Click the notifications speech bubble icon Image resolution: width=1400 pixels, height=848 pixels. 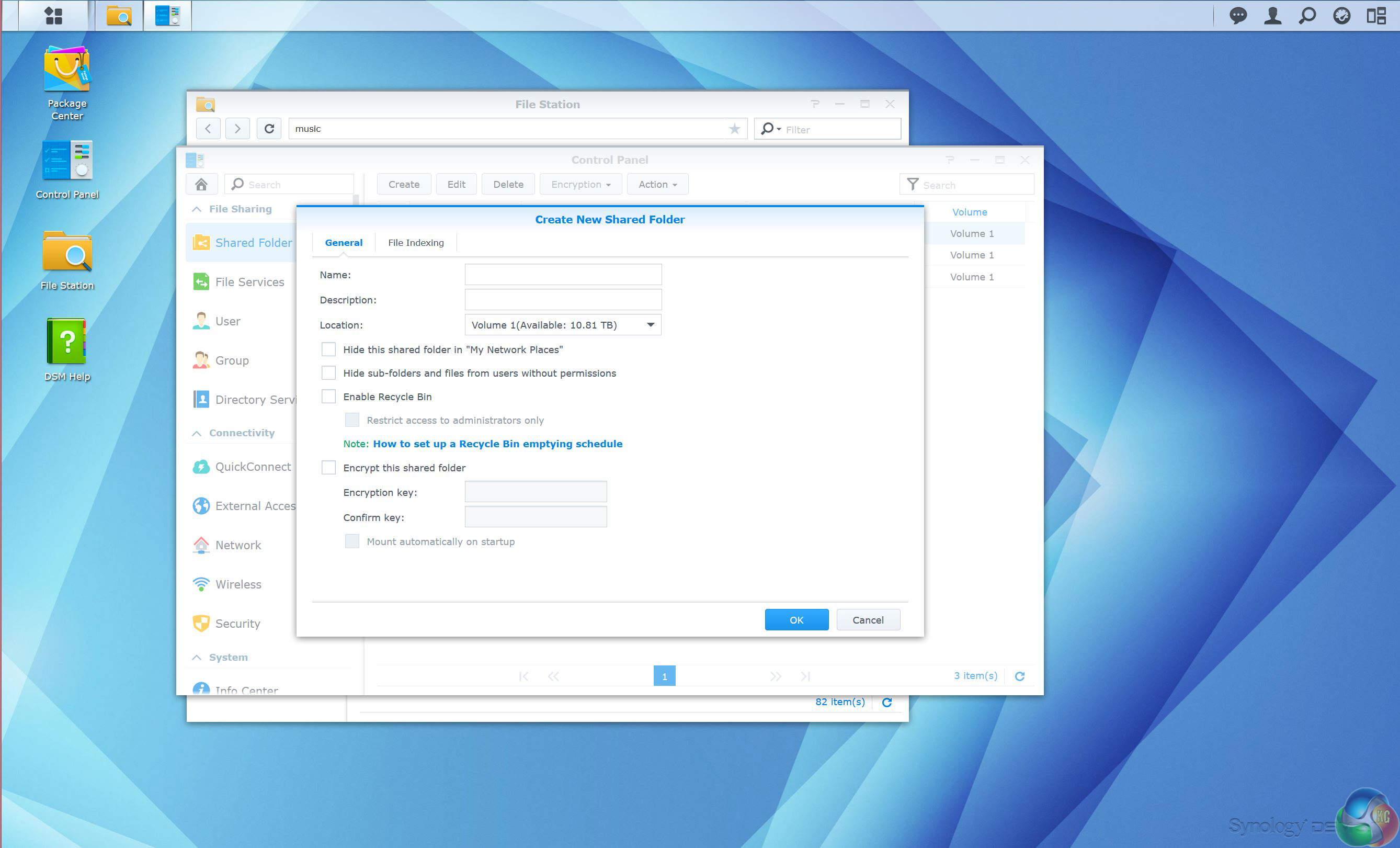(1238, 15)
